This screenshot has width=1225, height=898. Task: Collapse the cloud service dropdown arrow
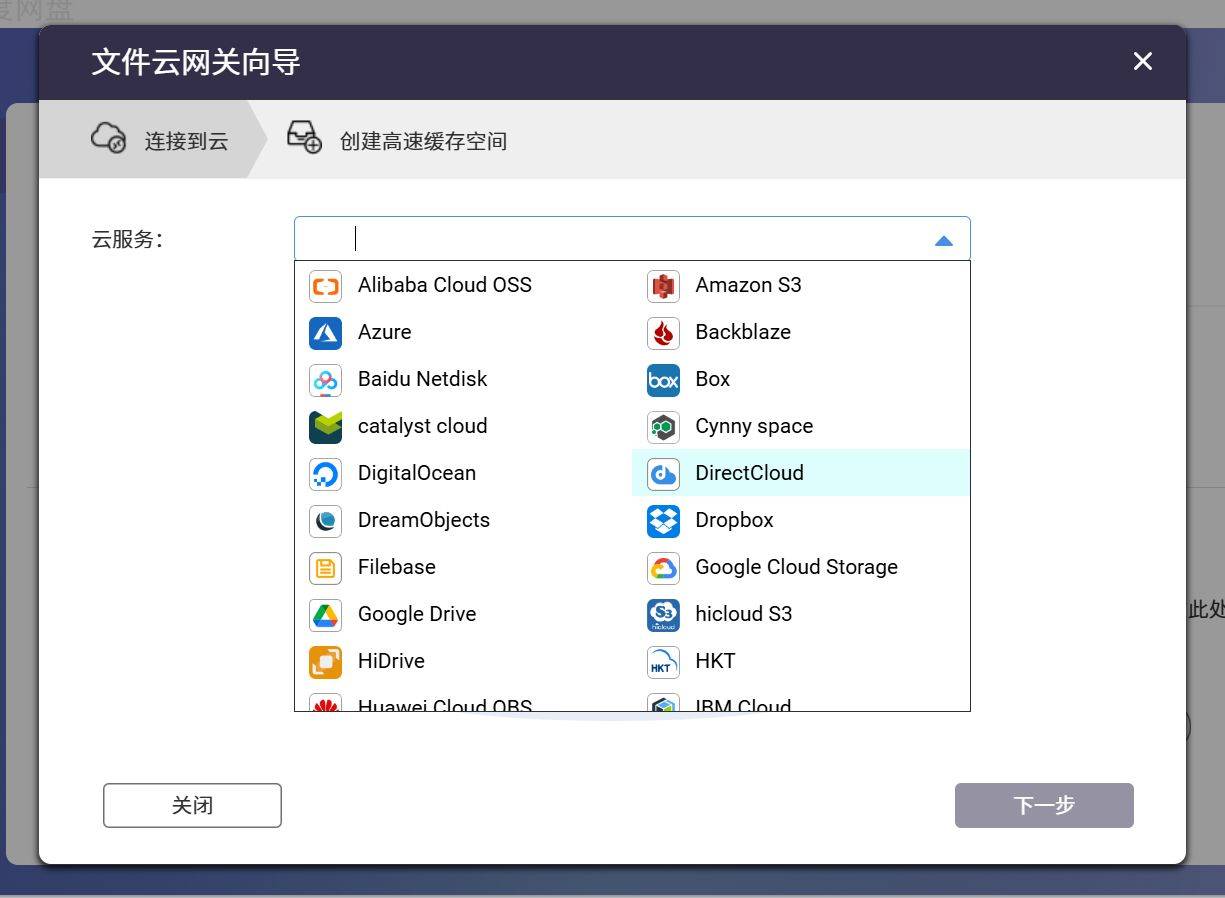[943, 240]
